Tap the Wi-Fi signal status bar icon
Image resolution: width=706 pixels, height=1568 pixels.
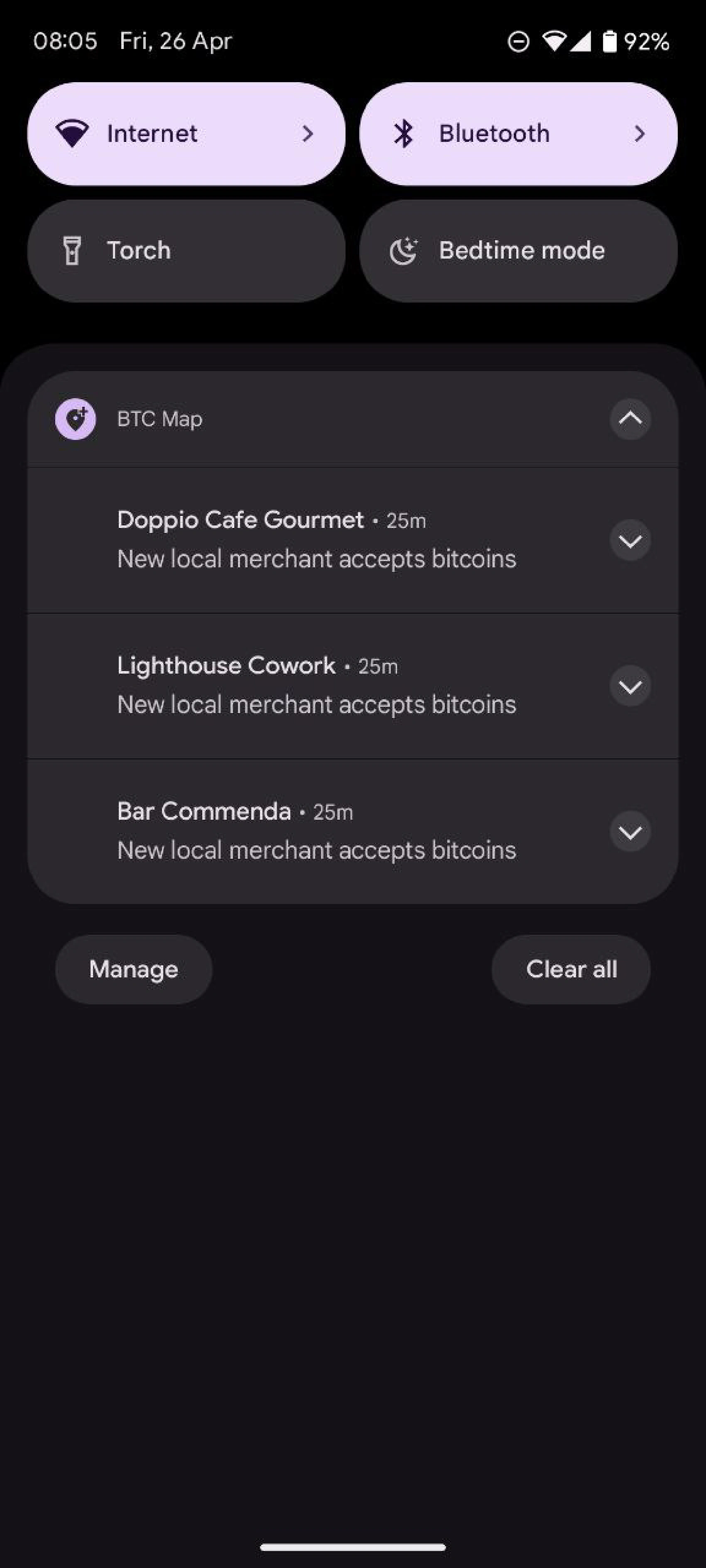pos(554,42)
